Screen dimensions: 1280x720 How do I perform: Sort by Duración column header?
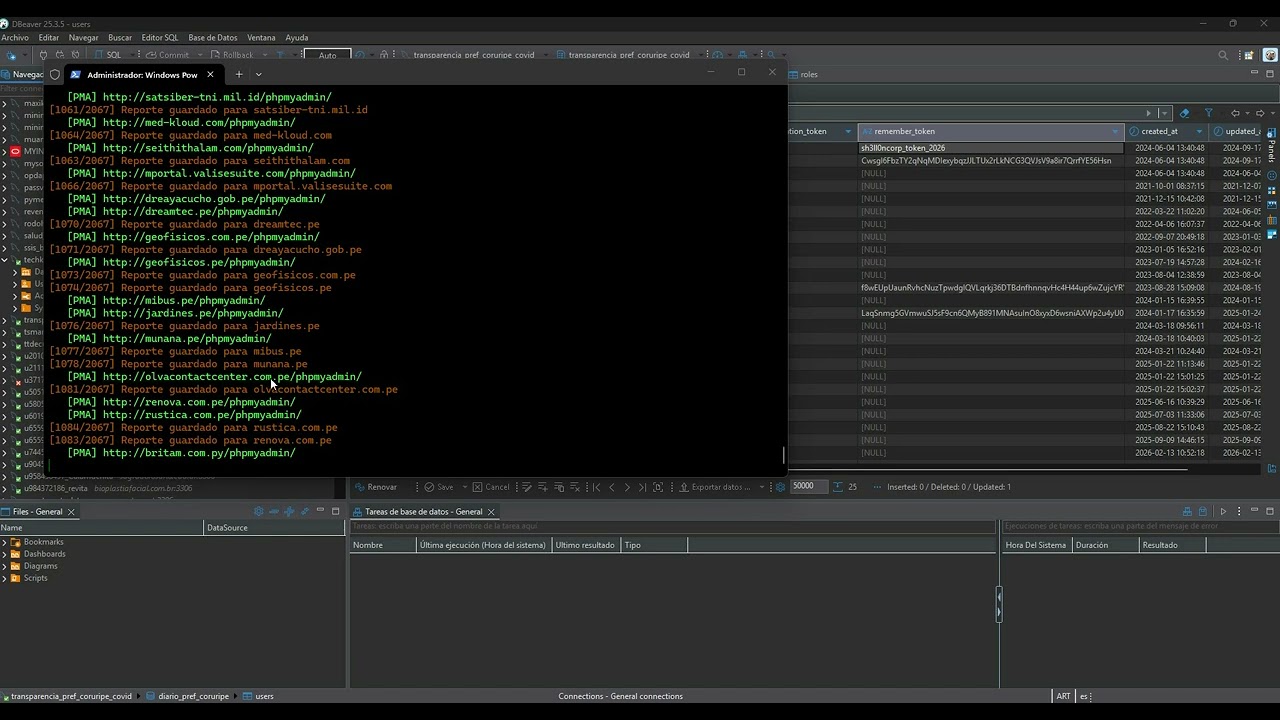click(x=1105, y=545)
